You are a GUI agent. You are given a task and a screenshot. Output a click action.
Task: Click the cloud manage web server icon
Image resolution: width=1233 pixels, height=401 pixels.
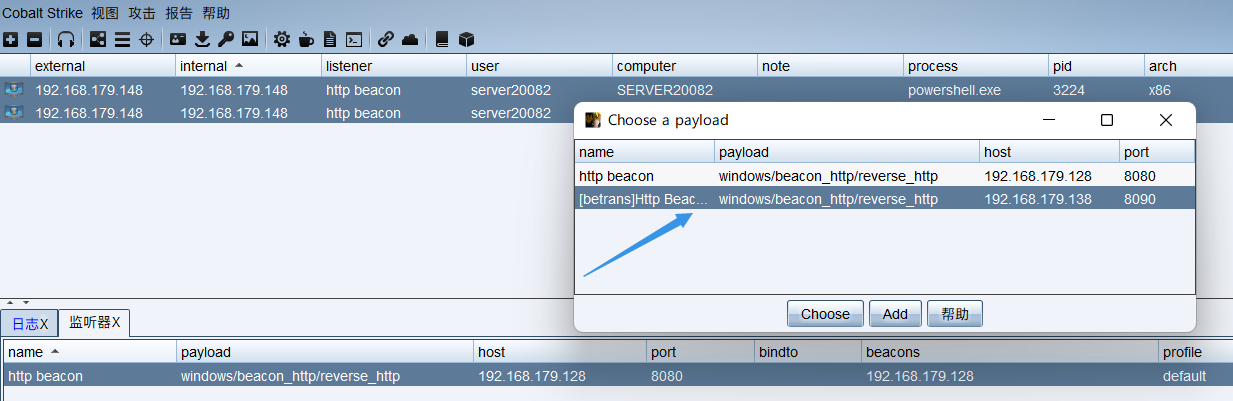(x=410, y=39)
